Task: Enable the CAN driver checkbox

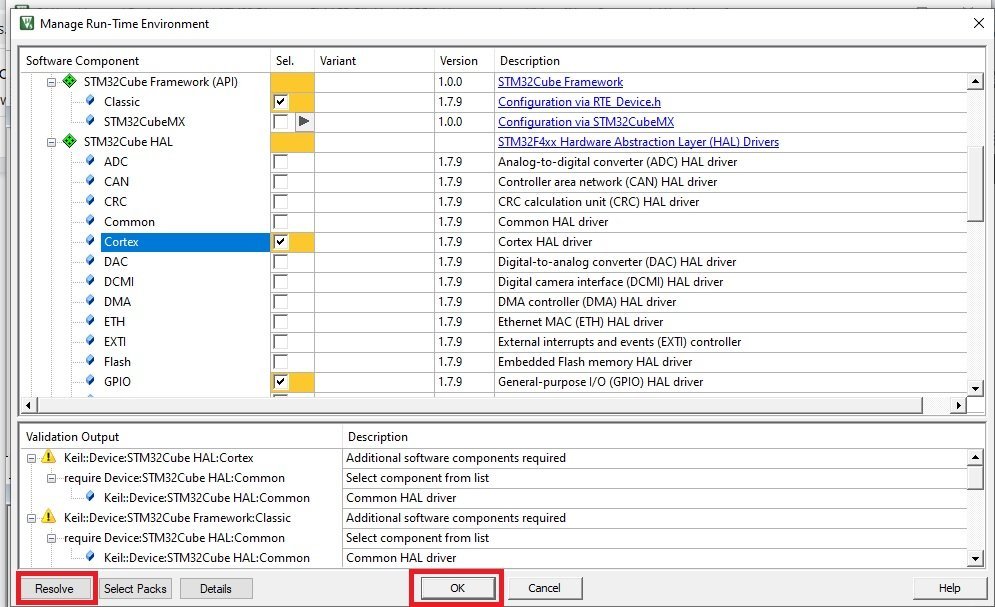Action: 280,181
